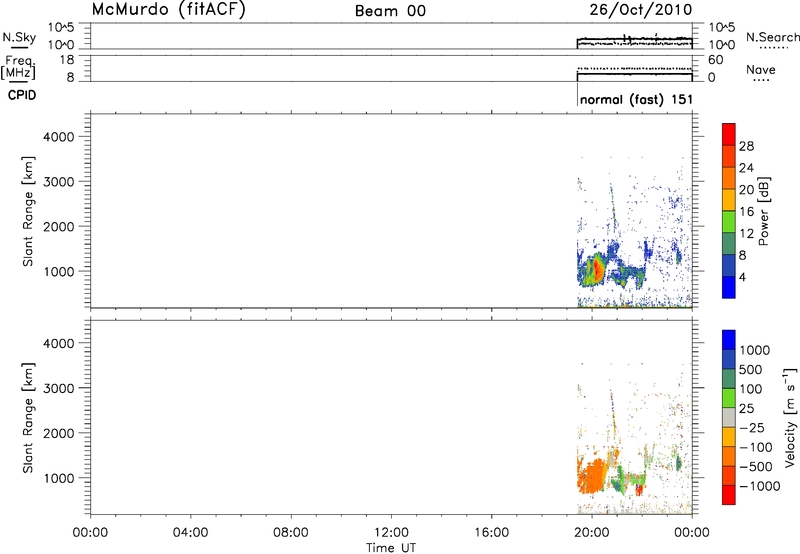The image size is (800, 554).
Task: Click the '16:00' time tick label
Action: pyautogui.click(x=491, y=533)
